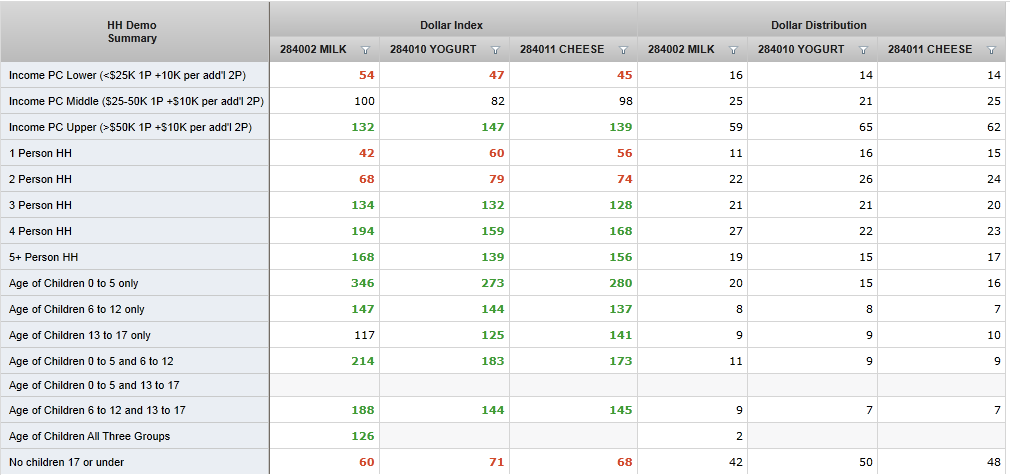Select the Age of Children All Three Groups row

[x=89, y=436]
